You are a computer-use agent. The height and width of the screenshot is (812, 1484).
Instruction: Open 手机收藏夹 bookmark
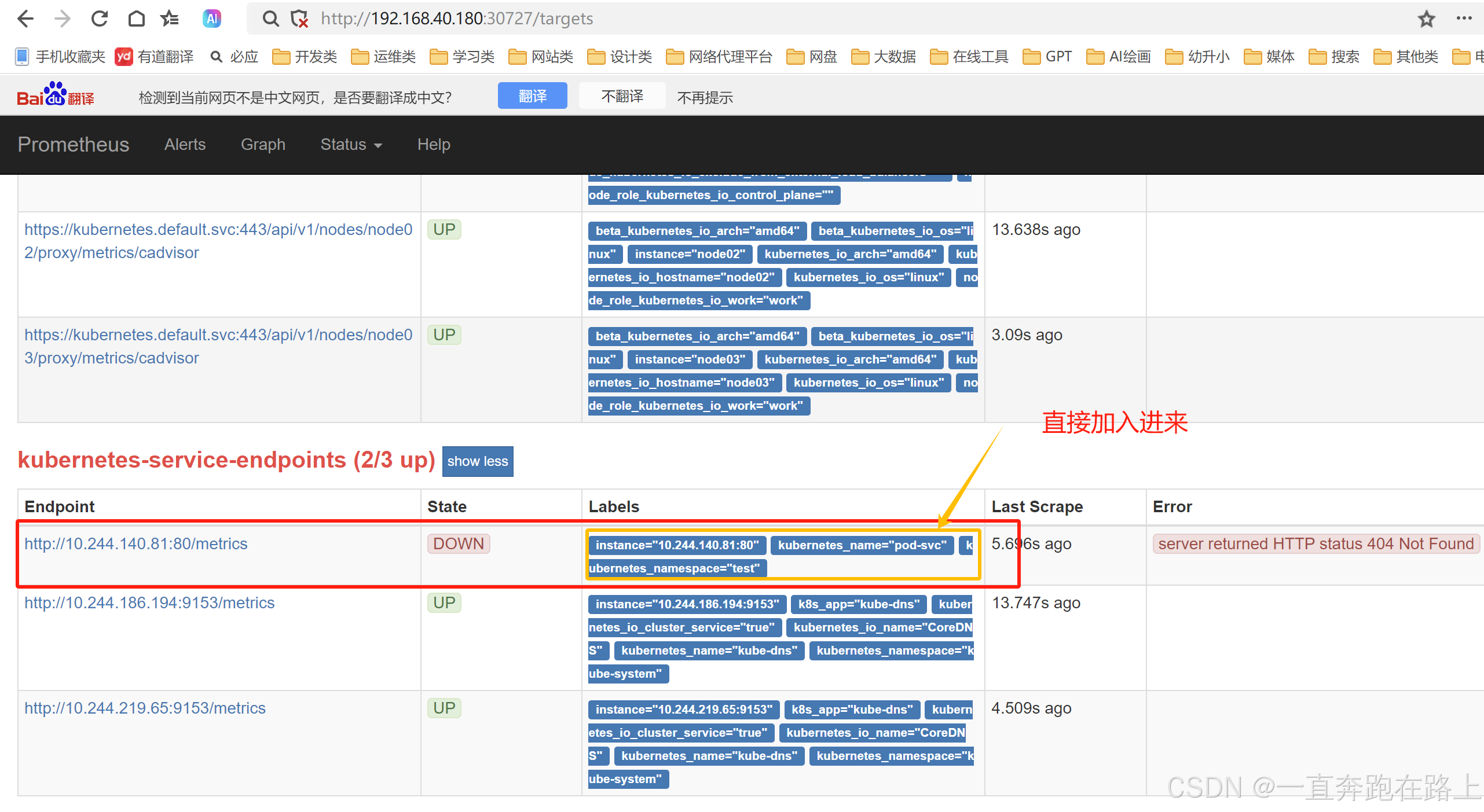click(60, 57)
